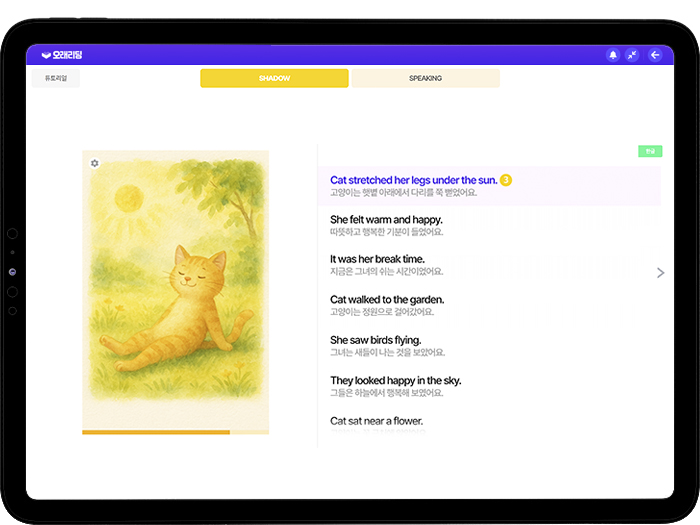Click the yellow number 3 badge

(x=506, y=180)
